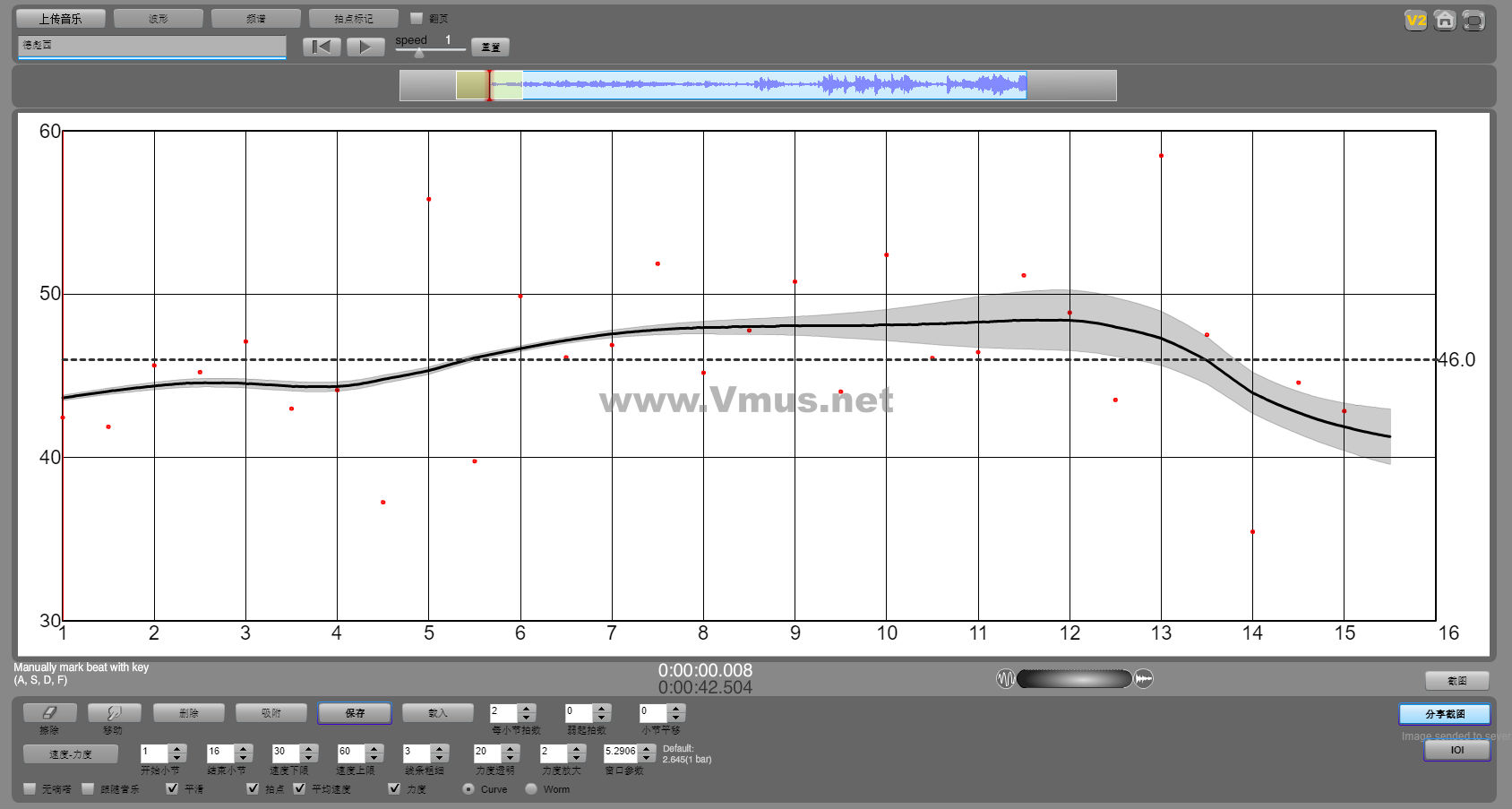Click the music title input field

(151, 46)
